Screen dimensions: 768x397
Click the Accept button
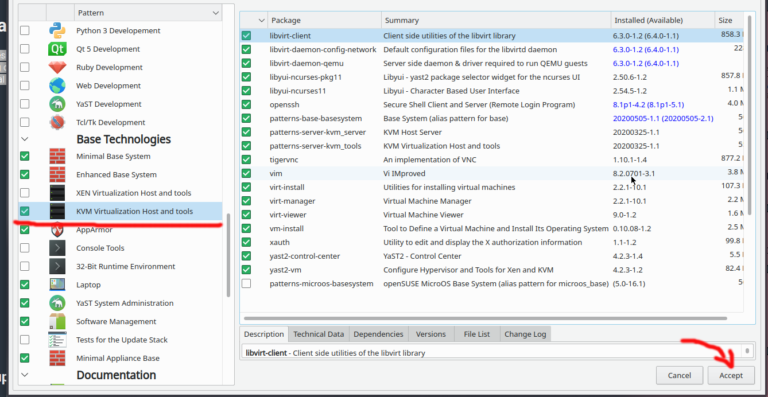click(731, 376)
